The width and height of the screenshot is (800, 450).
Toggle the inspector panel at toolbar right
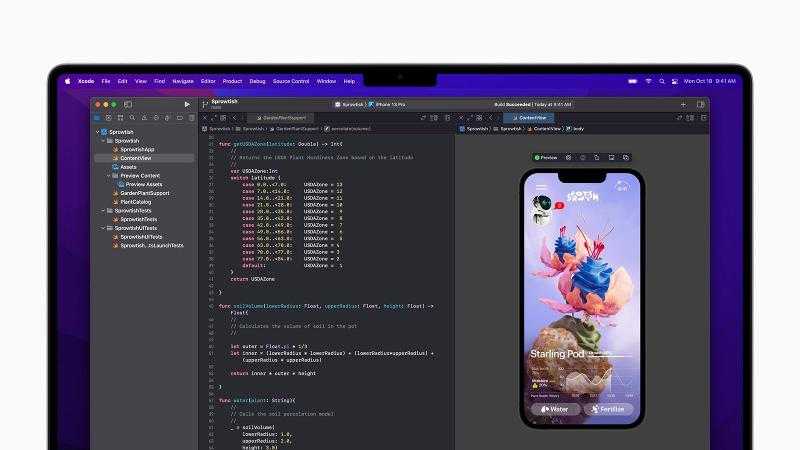pyautogui.click(x=699, y=104)
